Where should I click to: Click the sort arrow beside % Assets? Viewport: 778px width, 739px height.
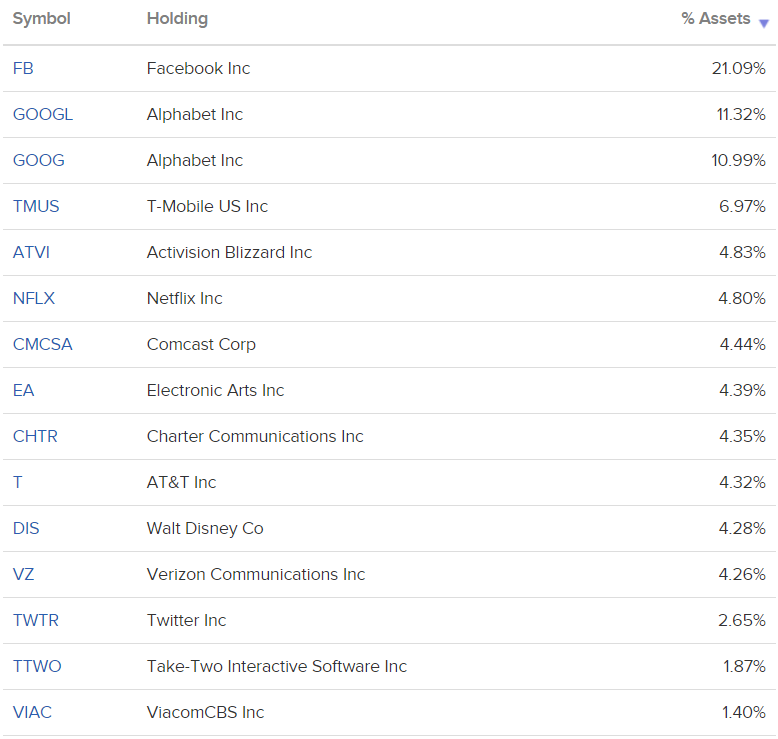tap(764, 23)
